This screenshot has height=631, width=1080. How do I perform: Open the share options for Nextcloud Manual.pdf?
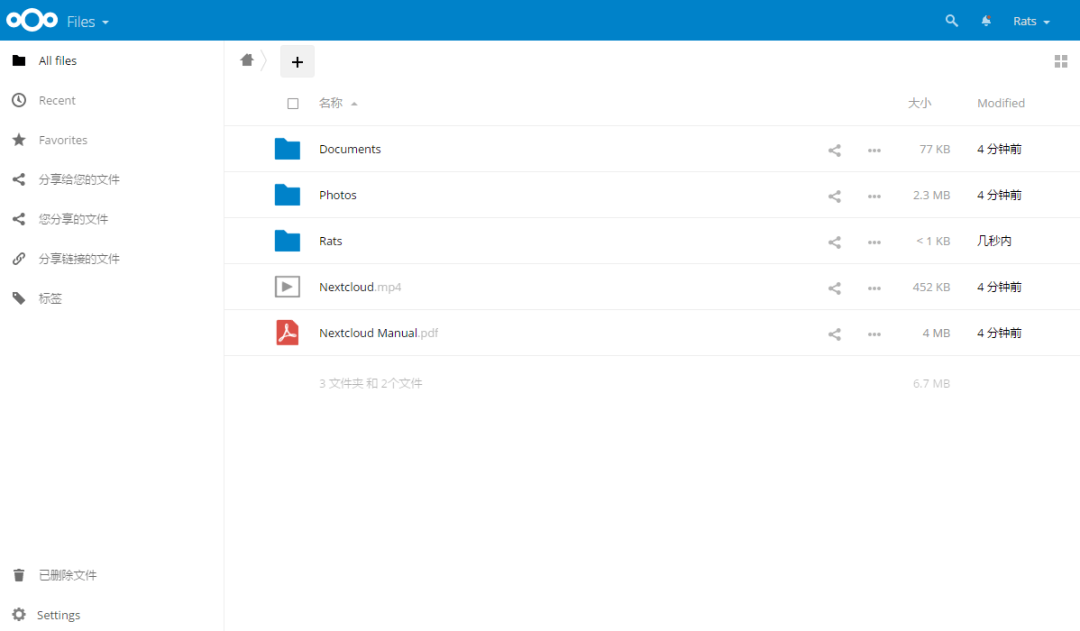coord(834,333)
